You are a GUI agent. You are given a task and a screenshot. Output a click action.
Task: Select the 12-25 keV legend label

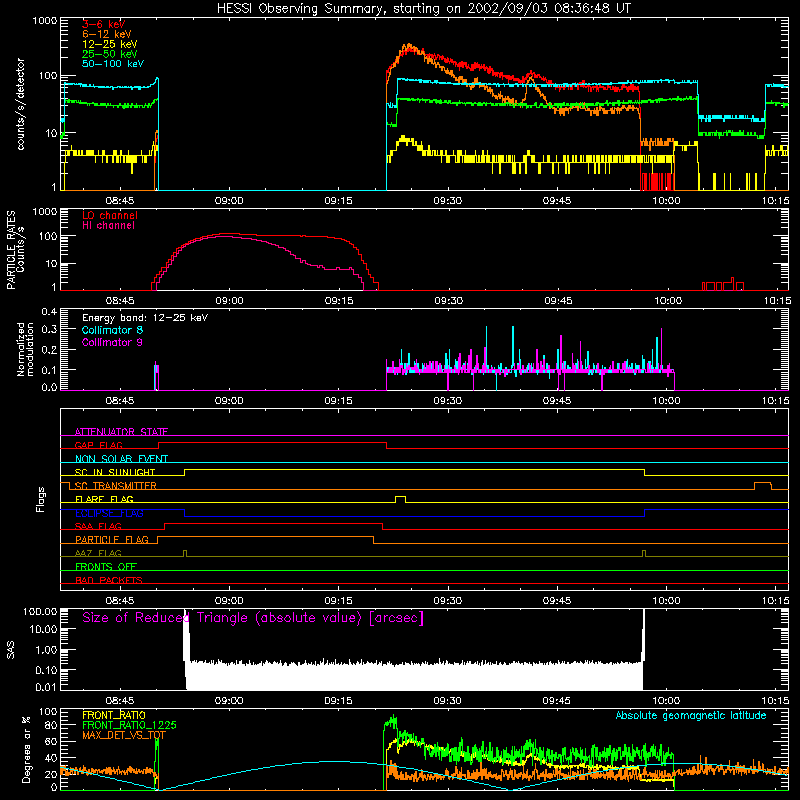110,44
